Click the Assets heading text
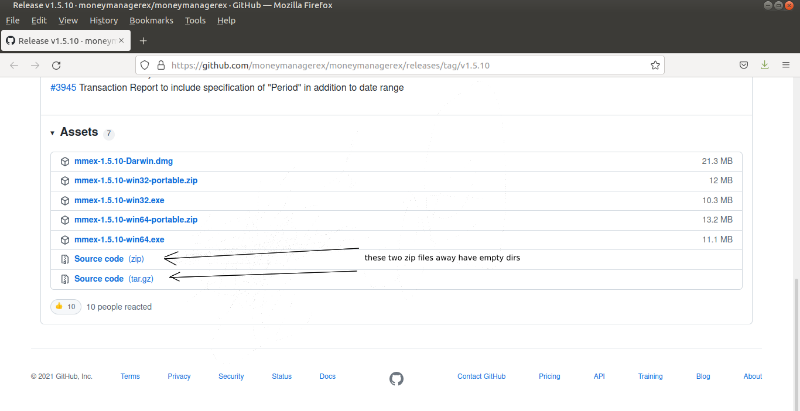 point(79,132)
